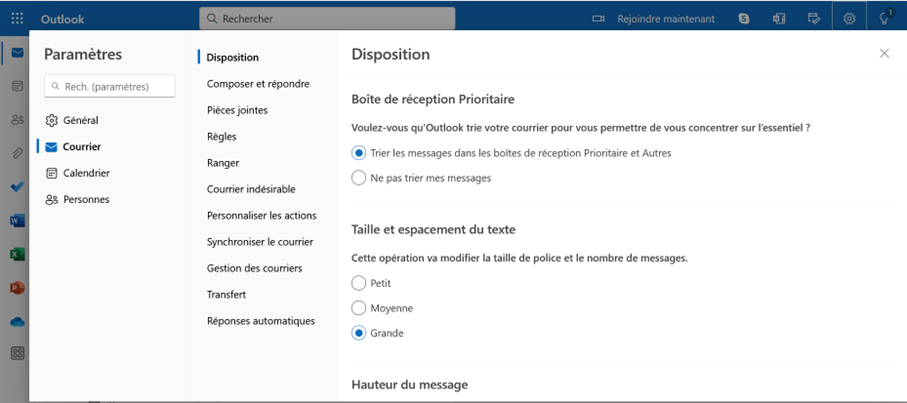The image size is (907, 403).
Task: Go to Composer et répondre settings
Action: tap(258, 84)
